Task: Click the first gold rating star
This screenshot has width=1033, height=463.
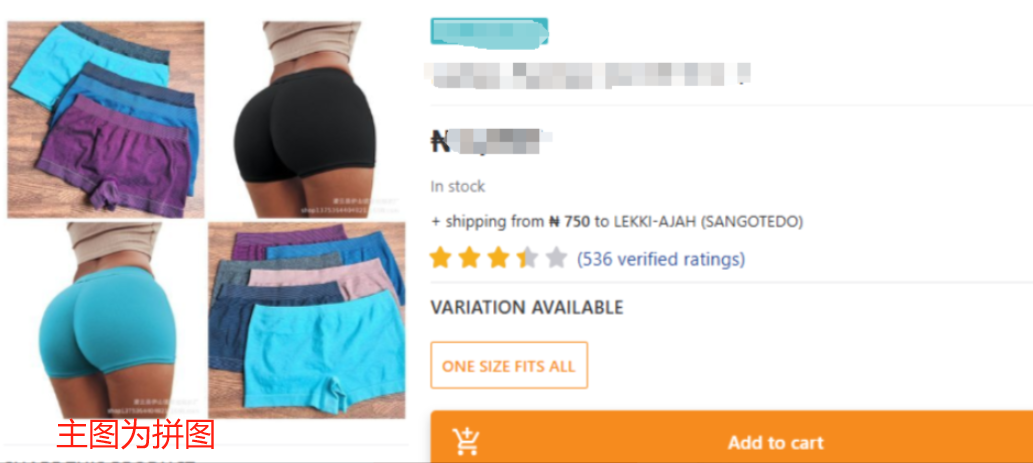Action: tap(440, 258)
